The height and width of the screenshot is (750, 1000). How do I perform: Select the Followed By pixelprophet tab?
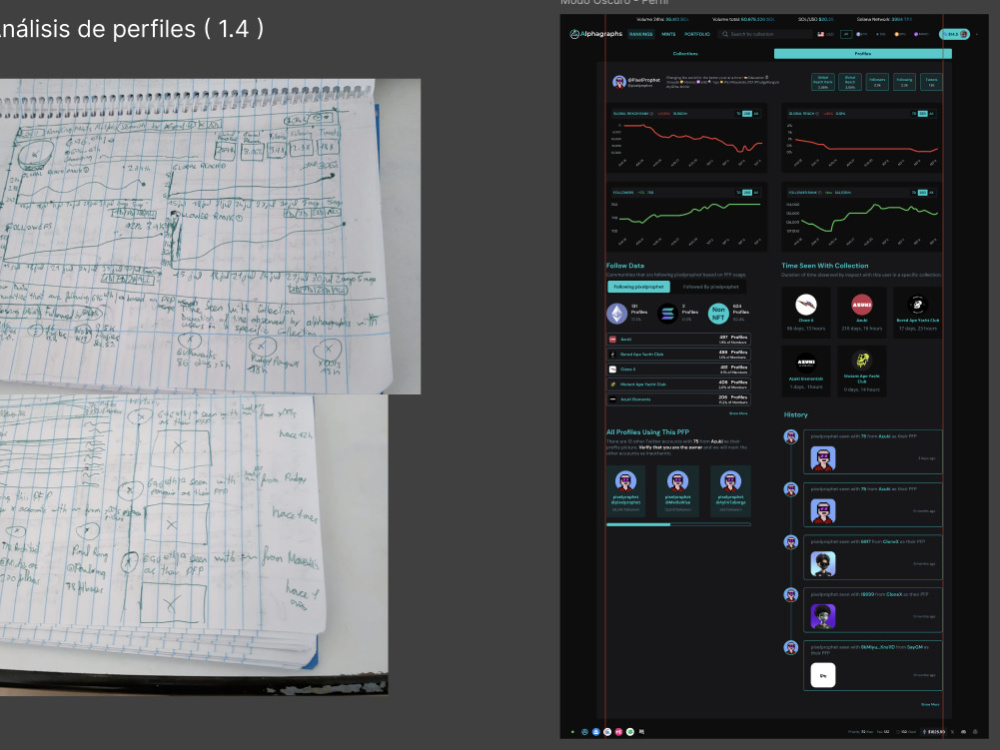[710, 287]
